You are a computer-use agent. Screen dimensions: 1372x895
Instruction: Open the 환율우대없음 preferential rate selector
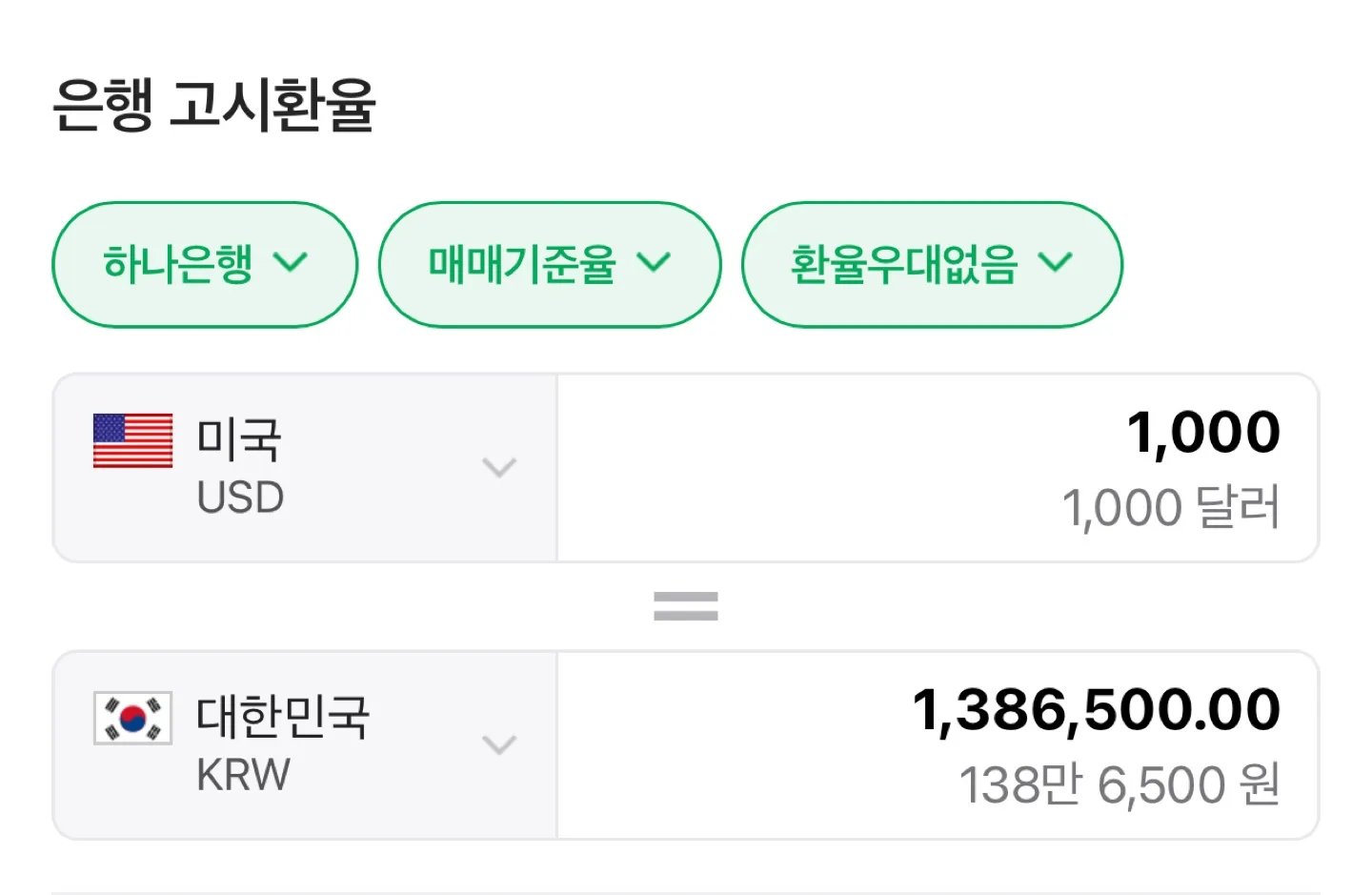(x=932, y=264)
